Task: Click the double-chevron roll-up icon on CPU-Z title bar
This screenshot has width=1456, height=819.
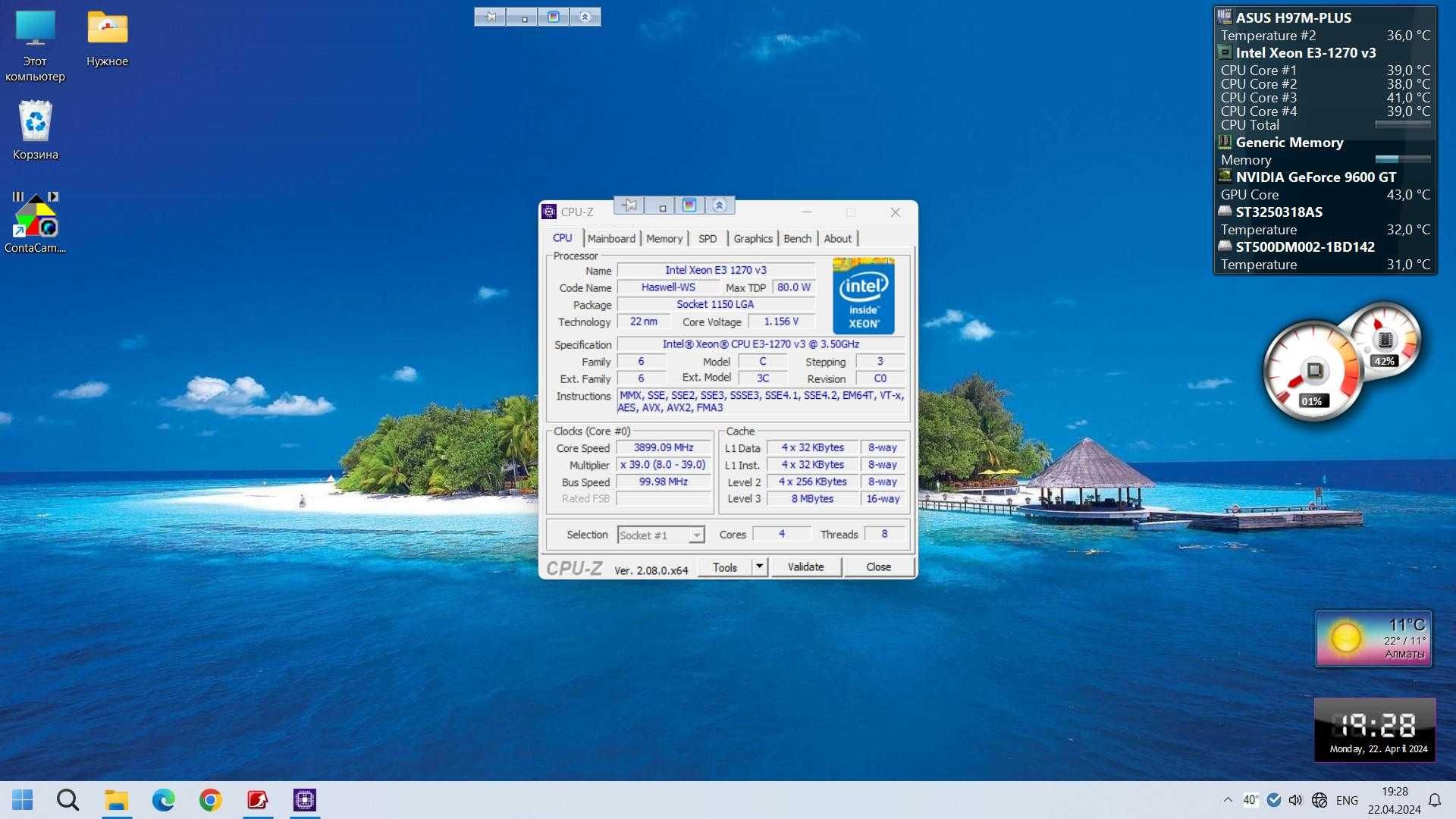Action: pyautogui.click(x=720, y=206)
